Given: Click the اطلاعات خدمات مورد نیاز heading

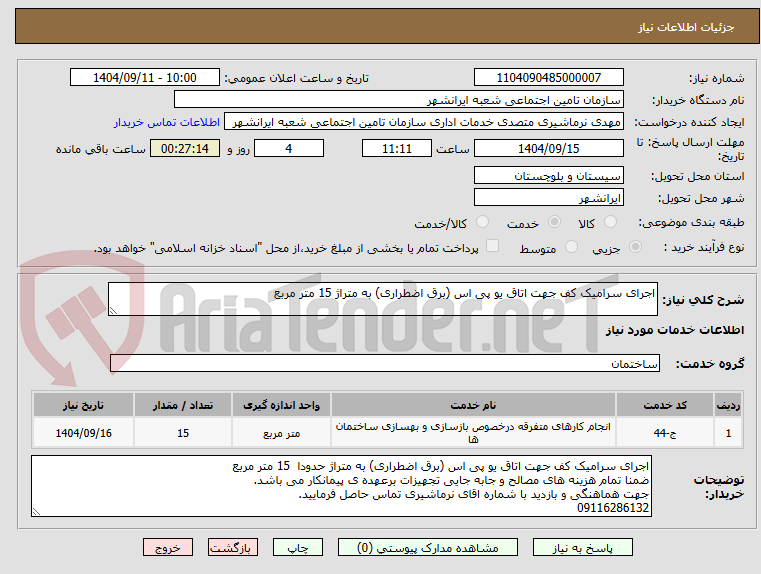Looking at the screenshot, I should 675,330.
